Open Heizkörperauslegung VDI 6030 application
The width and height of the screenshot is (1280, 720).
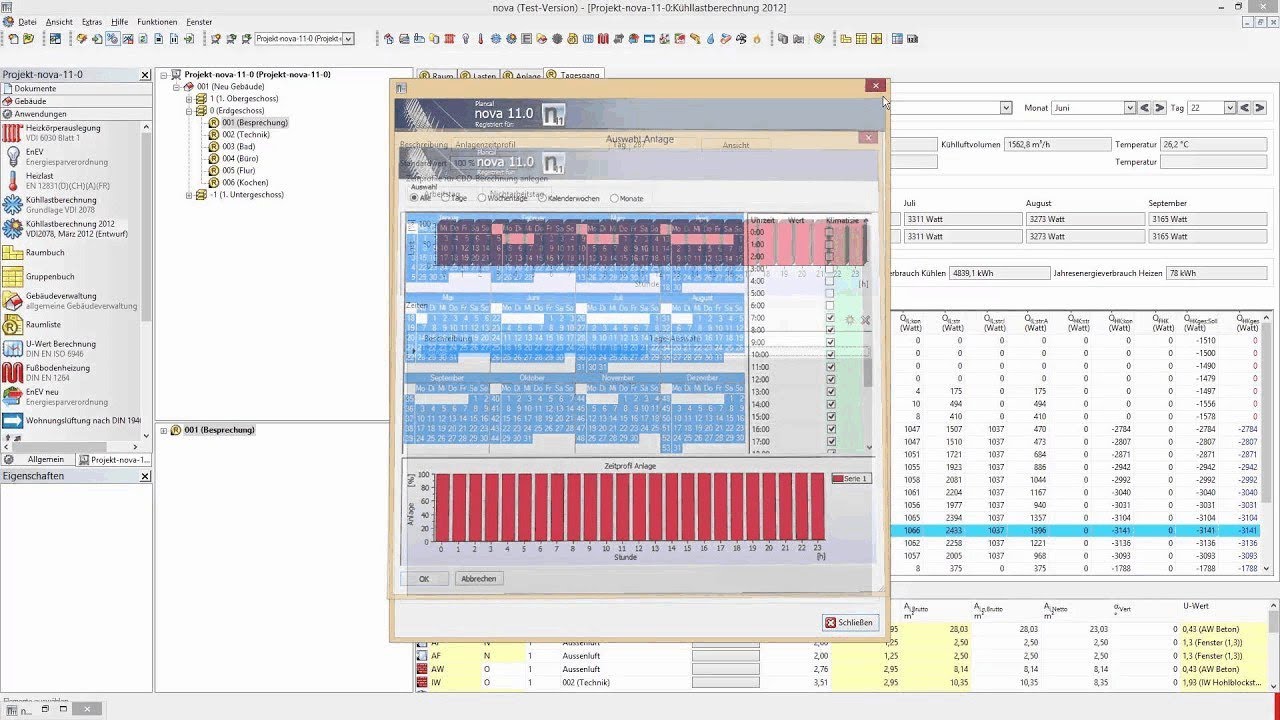(x=63, y=132)
